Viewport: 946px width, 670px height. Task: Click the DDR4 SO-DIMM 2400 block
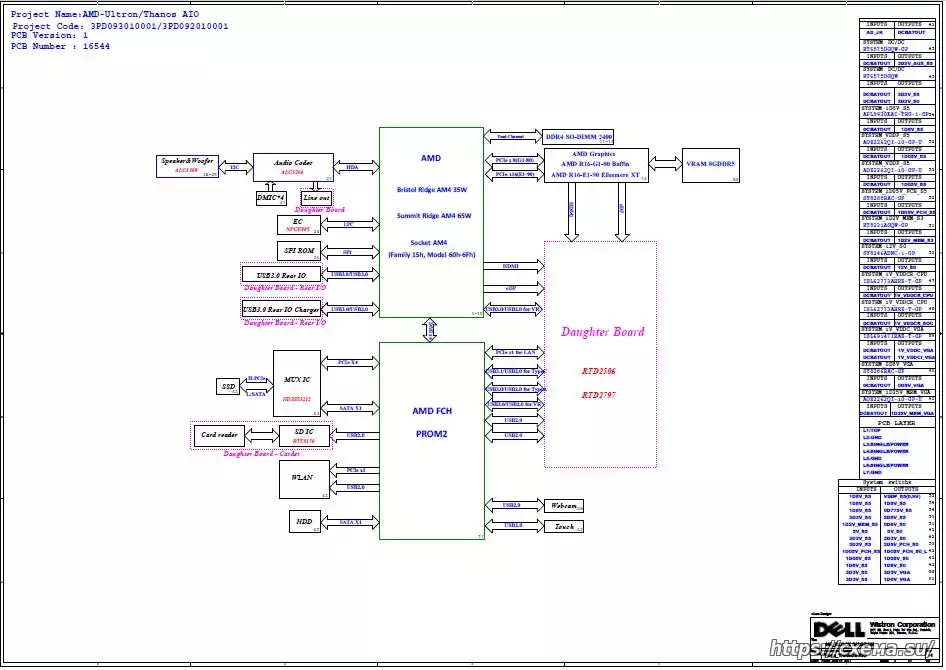pos(578,136)
